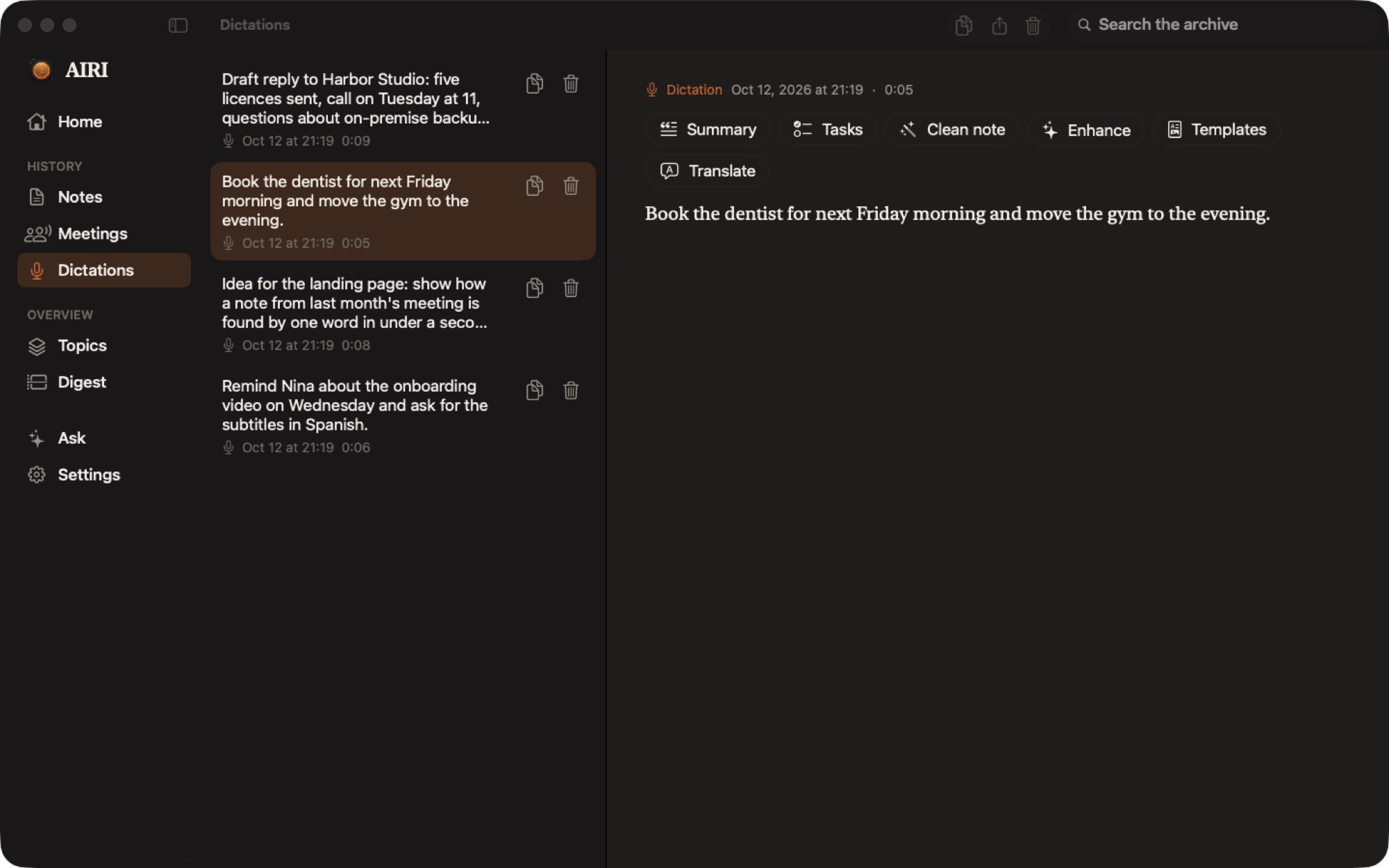
Task: Click the Clean note button
Action: point(952,130)
